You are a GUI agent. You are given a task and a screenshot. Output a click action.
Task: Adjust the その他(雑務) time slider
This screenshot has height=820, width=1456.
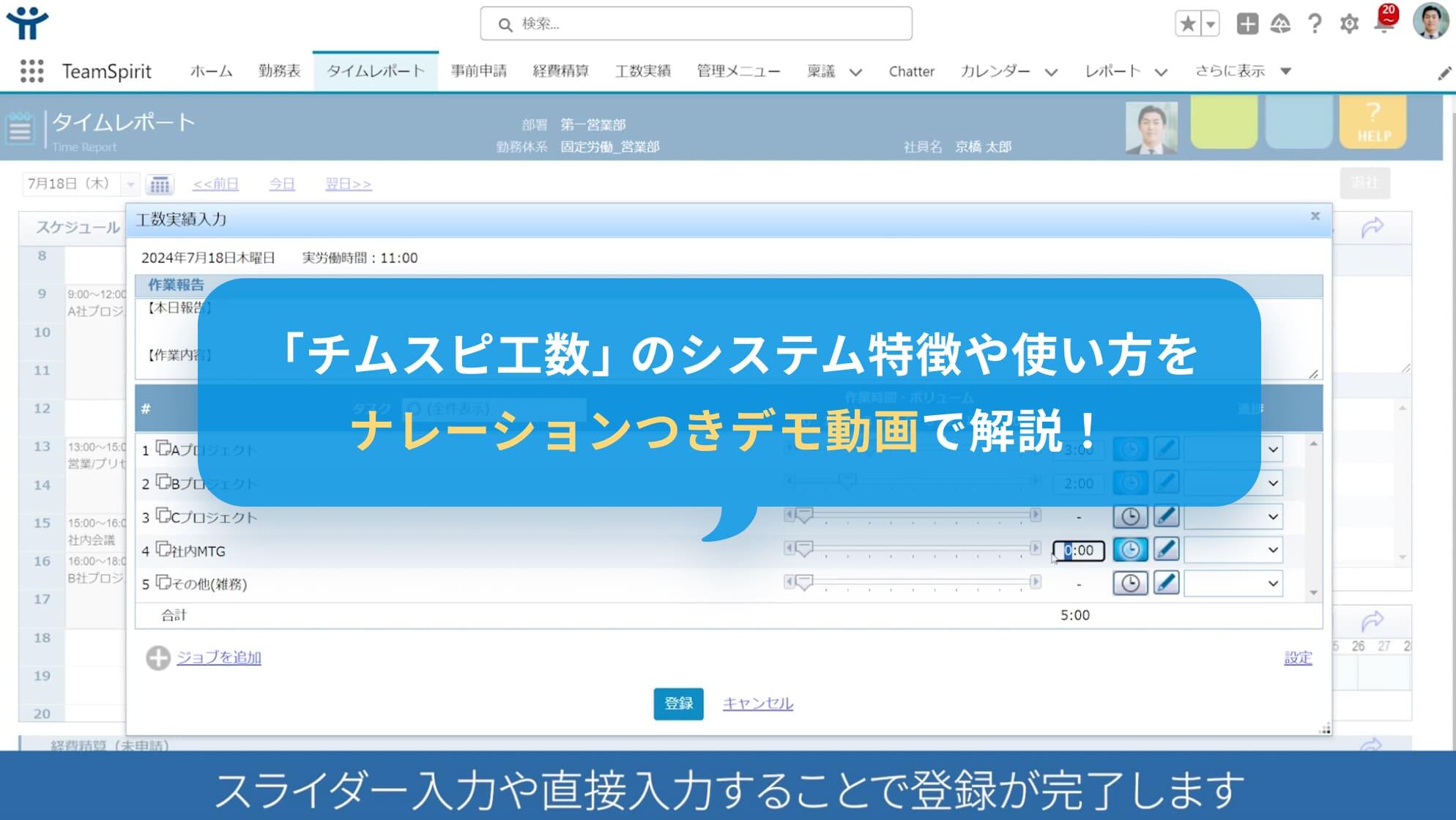[804, 582]
